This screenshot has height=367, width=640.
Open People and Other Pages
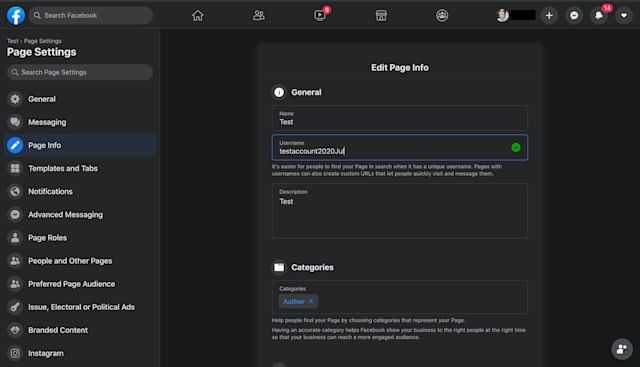click(80, 261)
